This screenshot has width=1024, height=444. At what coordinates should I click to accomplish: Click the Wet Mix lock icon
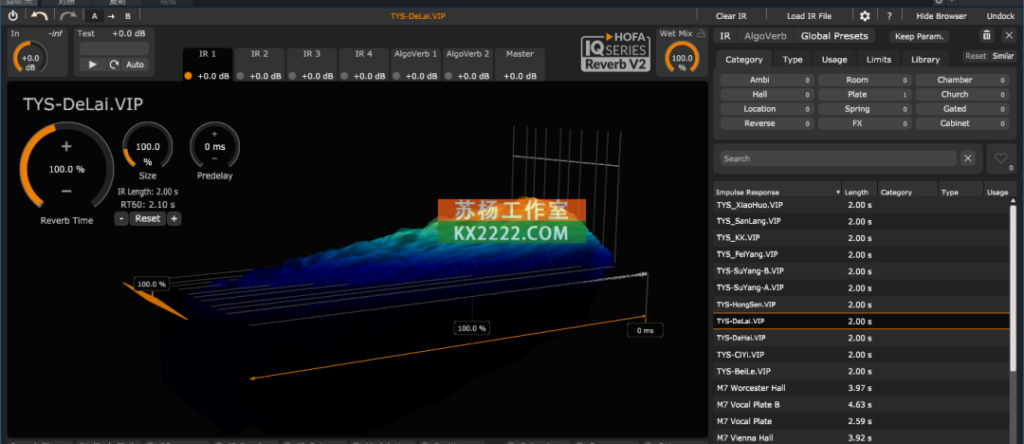[x=701, y=33]
